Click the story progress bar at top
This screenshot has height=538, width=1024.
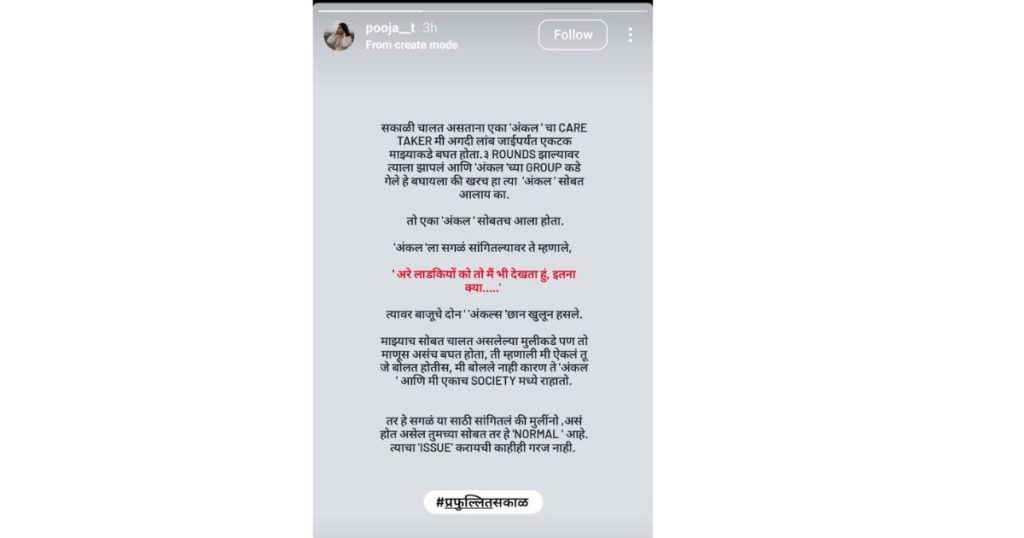[x=483, y=10]
